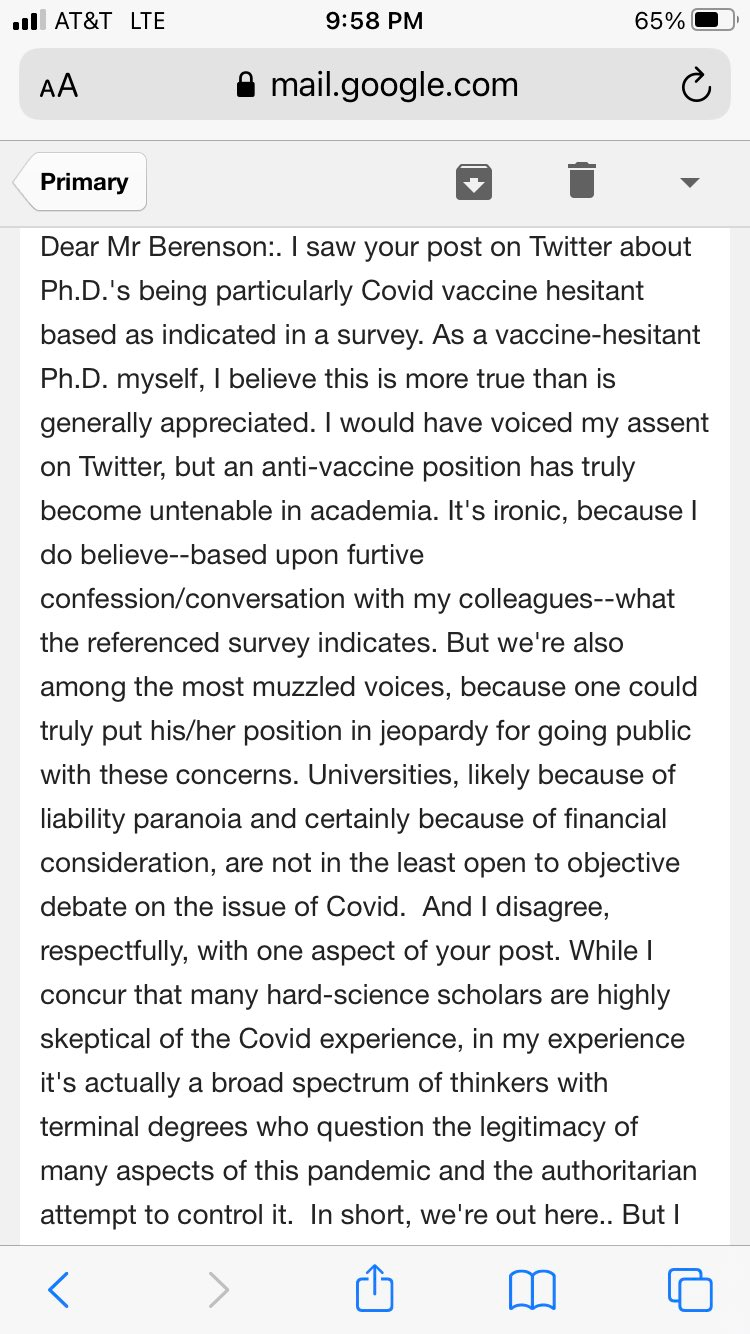Open the AA reader text-size menu
The image size is (750, 1334).
tap(59, 87)
